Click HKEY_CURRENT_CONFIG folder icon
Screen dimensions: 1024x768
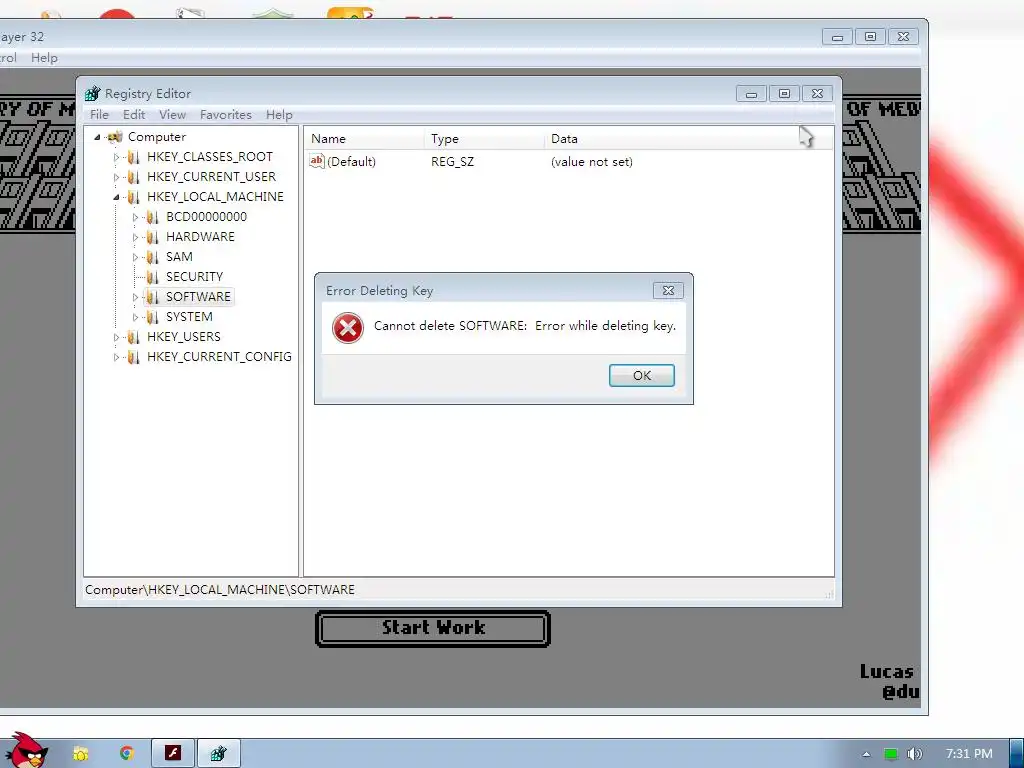134,357
